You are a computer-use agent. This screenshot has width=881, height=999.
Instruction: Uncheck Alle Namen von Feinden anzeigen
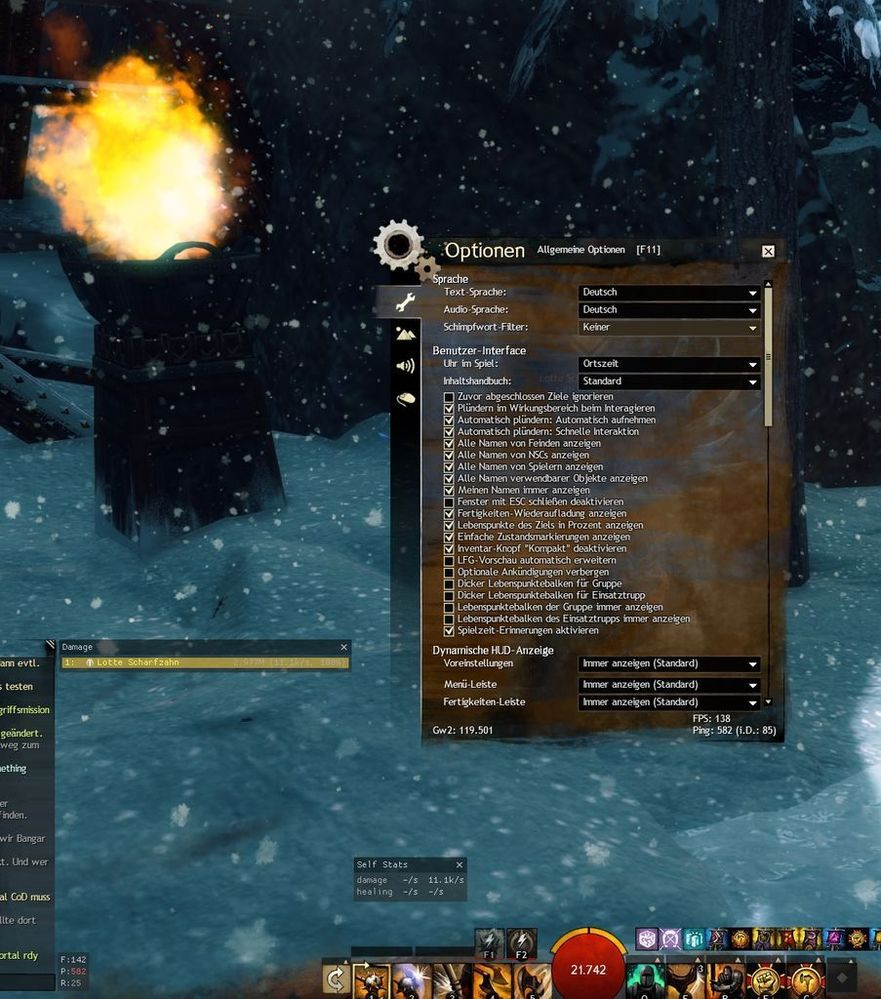[x=449, y=443]
